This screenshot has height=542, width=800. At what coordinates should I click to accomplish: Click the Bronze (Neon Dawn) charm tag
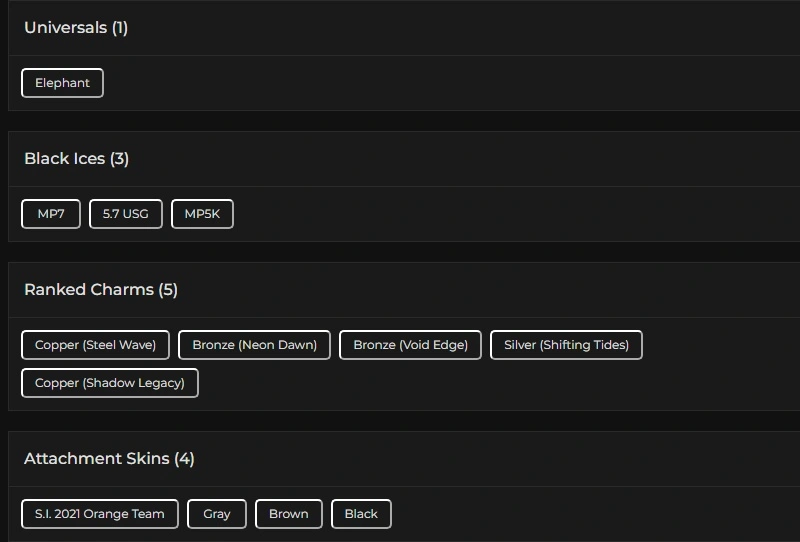pyautogui.click(x=254, y=345)
